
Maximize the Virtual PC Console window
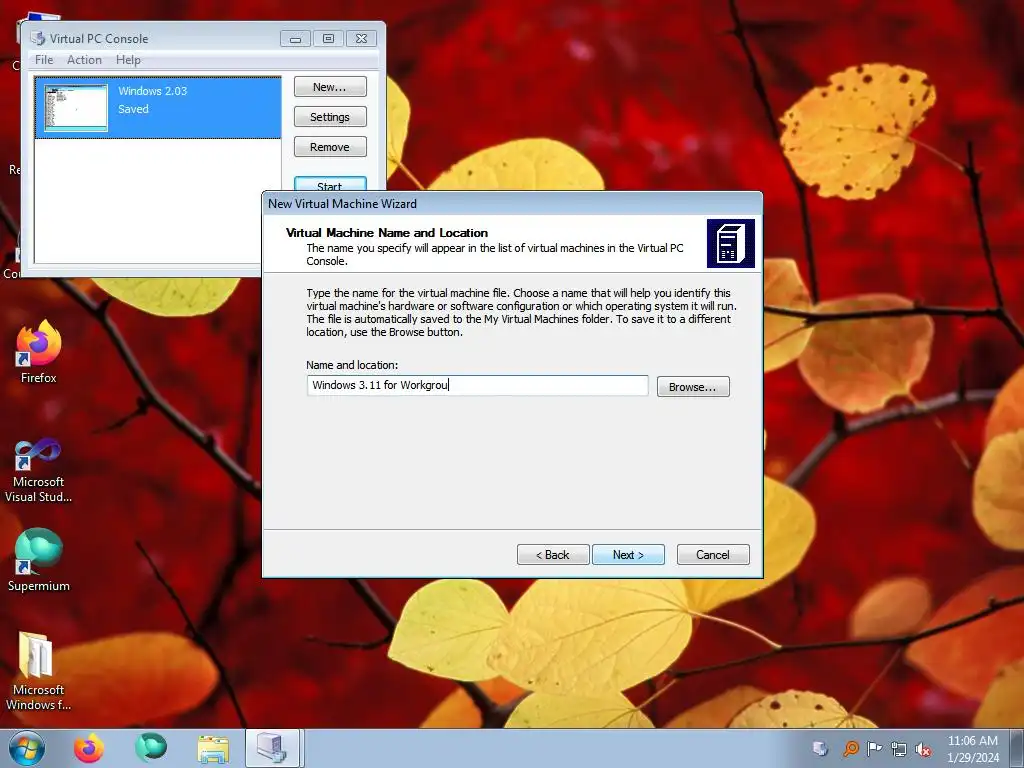(x=328, y=39)
